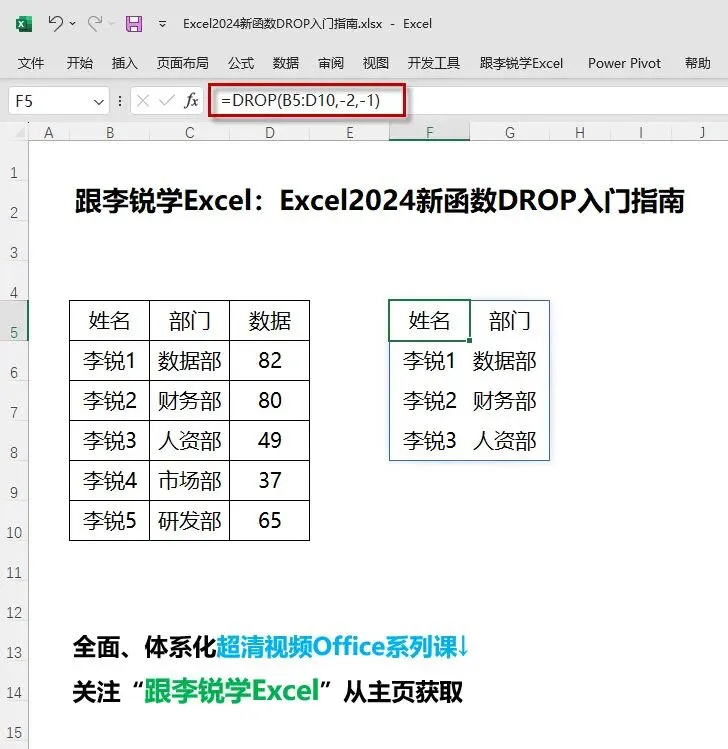Click the fill handle of cell F5
Screen dimensions: 728x749
coord(470,341)
